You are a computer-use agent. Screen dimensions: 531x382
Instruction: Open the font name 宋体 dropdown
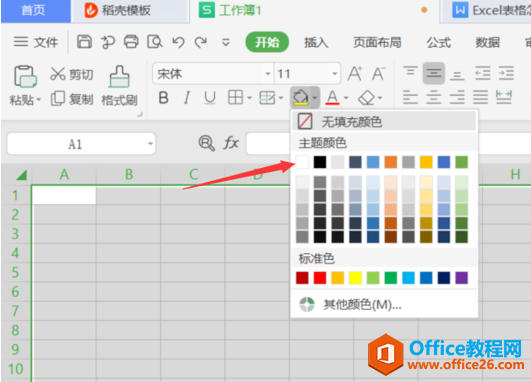[x=268, y=73]
